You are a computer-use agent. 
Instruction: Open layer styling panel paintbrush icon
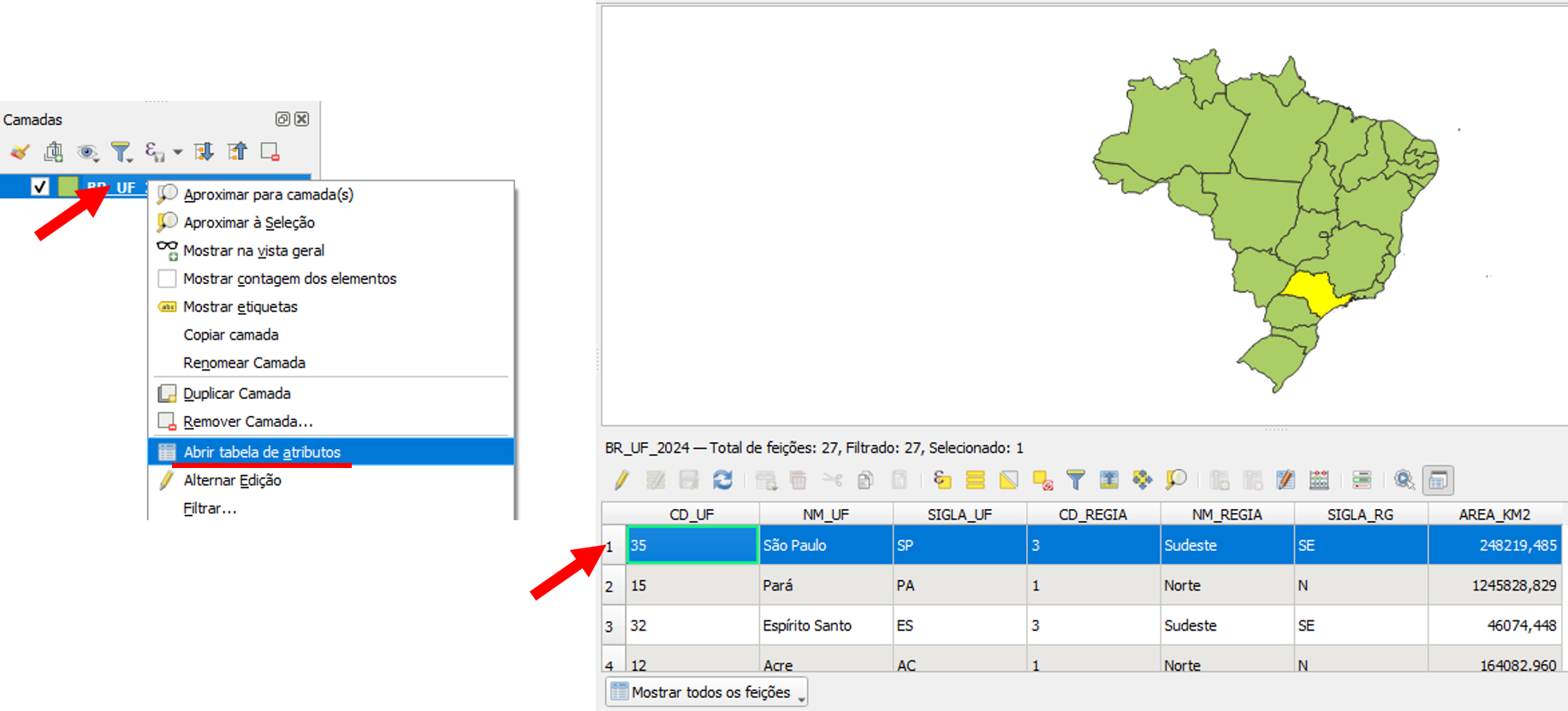pyautogui.click(x=20, y=152)
